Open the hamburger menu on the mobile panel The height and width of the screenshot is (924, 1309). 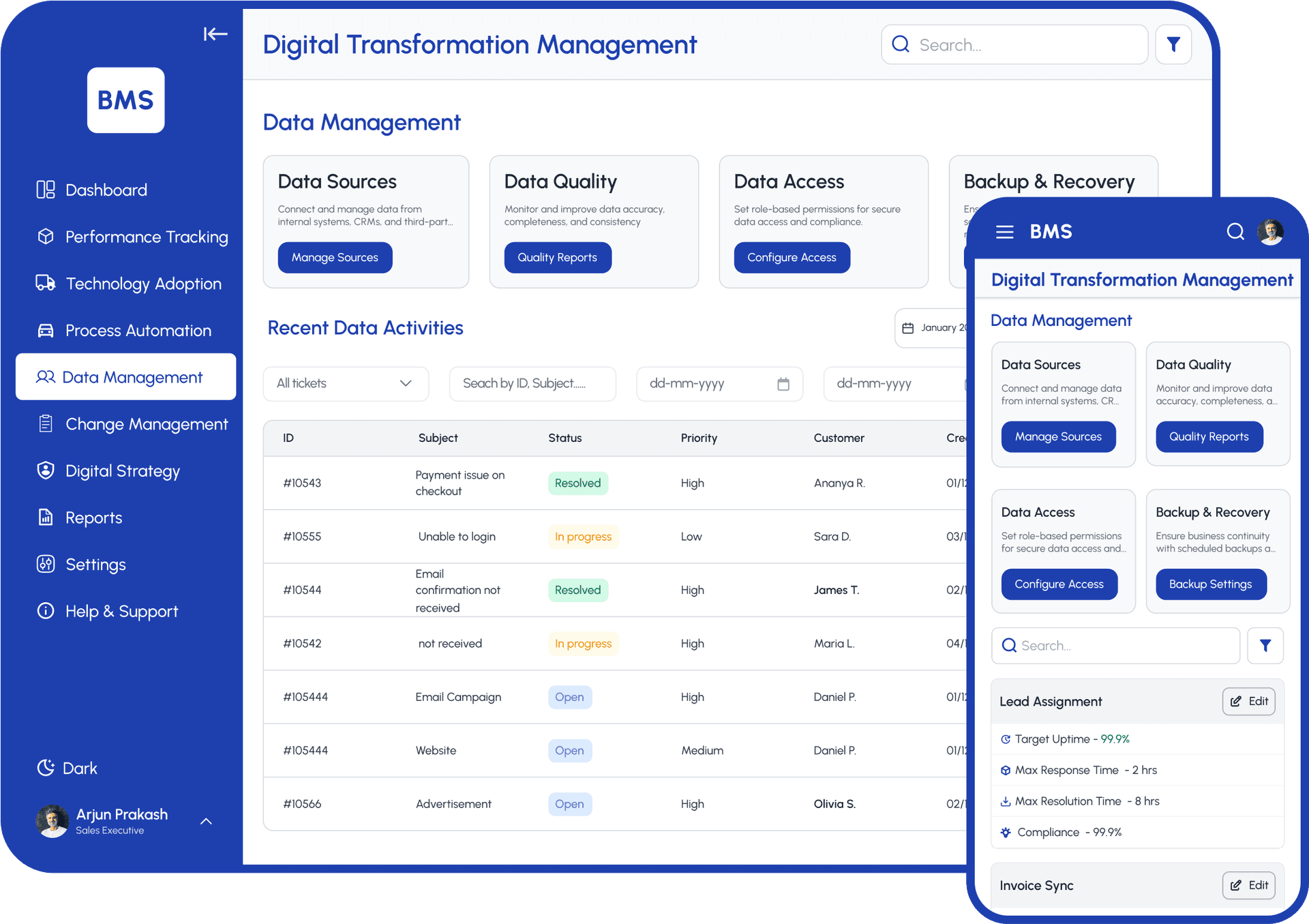[x=1004, y=232]
